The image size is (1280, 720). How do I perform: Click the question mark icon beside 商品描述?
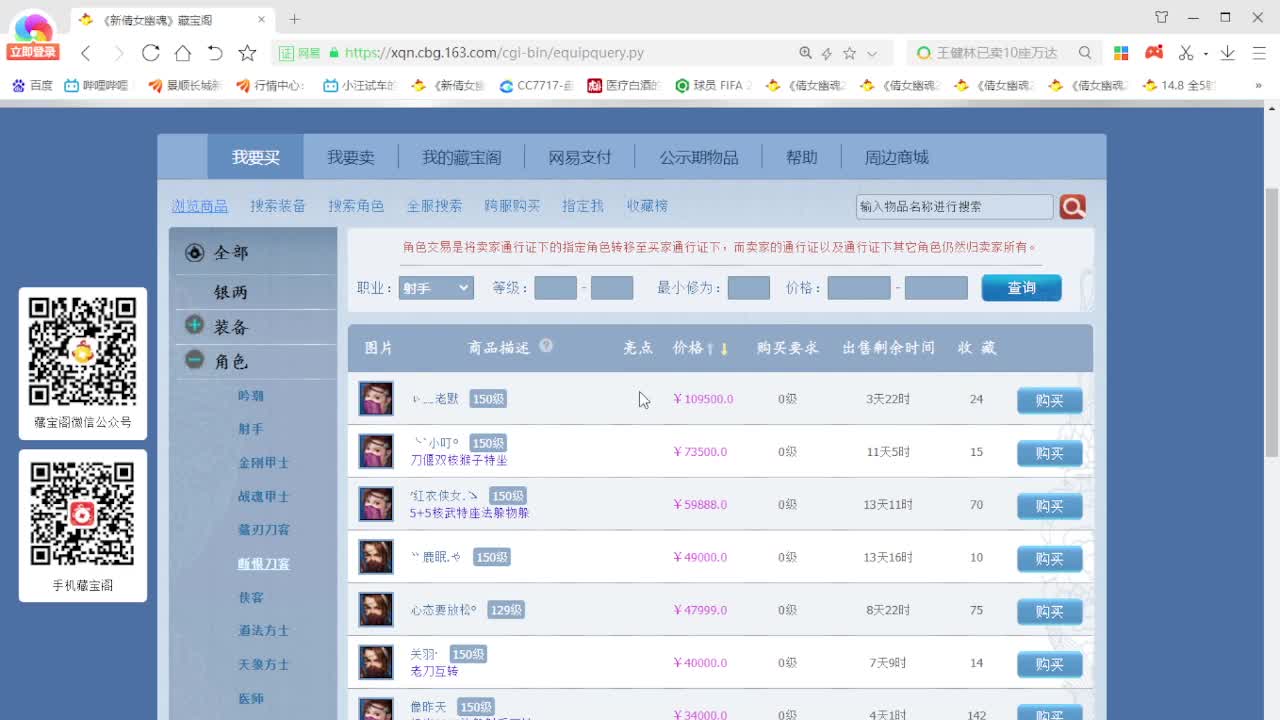(546, 344)
